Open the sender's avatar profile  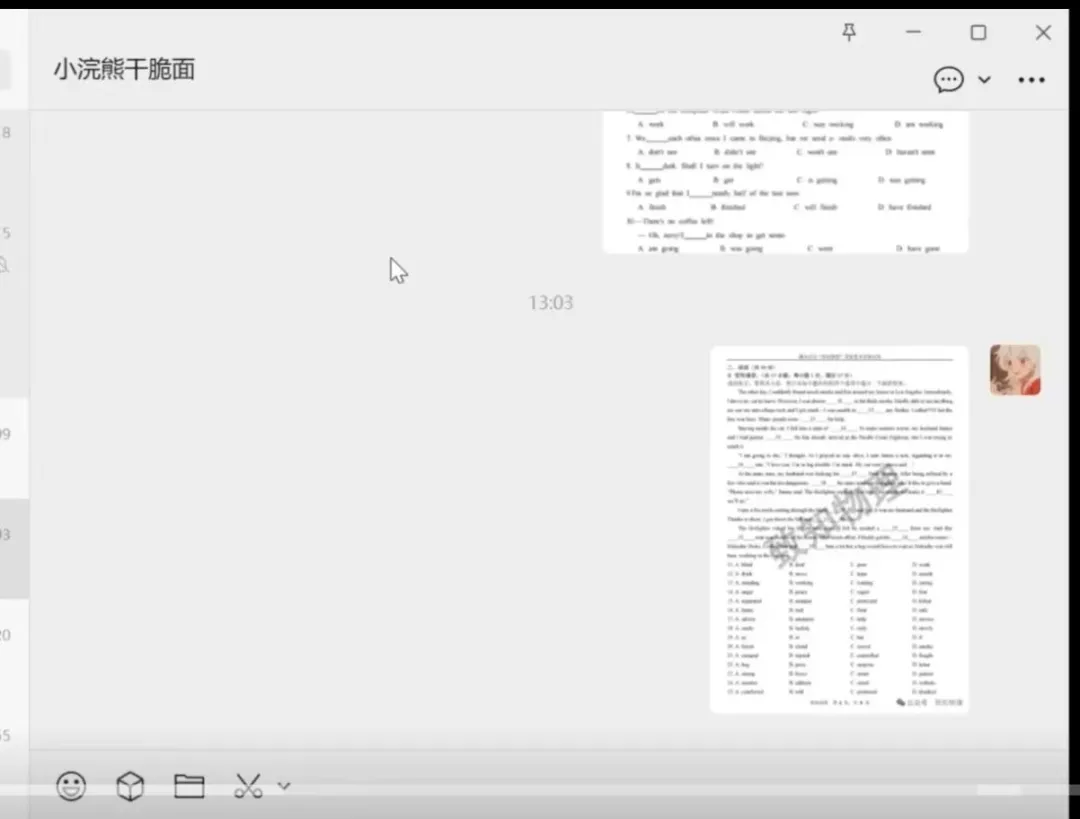(x=1015, y=370)
